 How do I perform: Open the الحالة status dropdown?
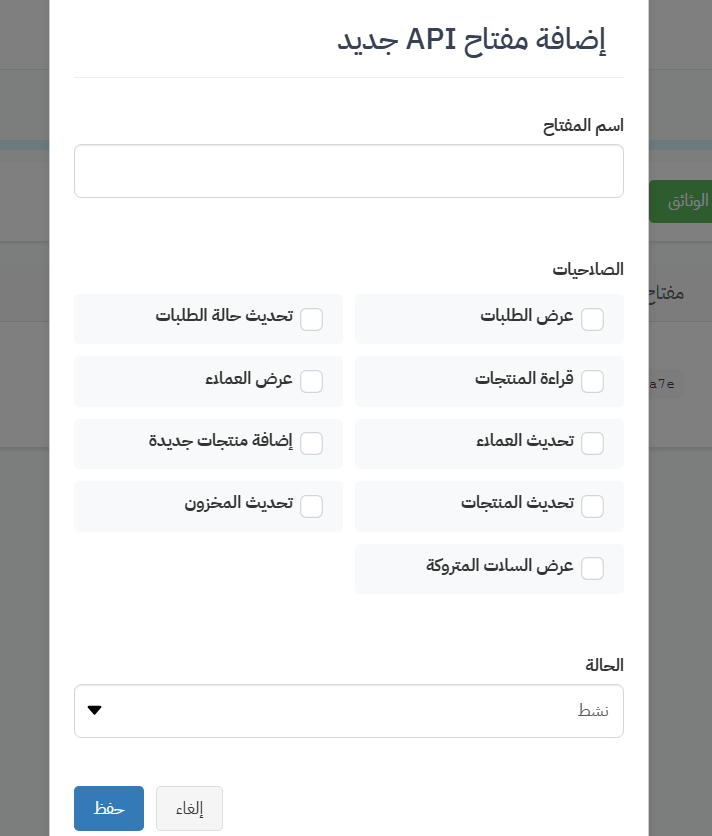tap(349, 711)
